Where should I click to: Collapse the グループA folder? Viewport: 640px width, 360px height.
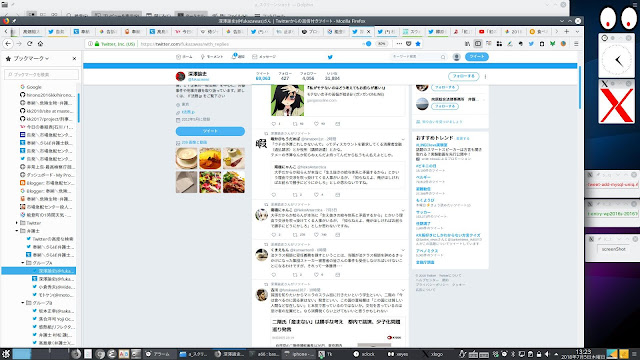[x=23, y=263]
